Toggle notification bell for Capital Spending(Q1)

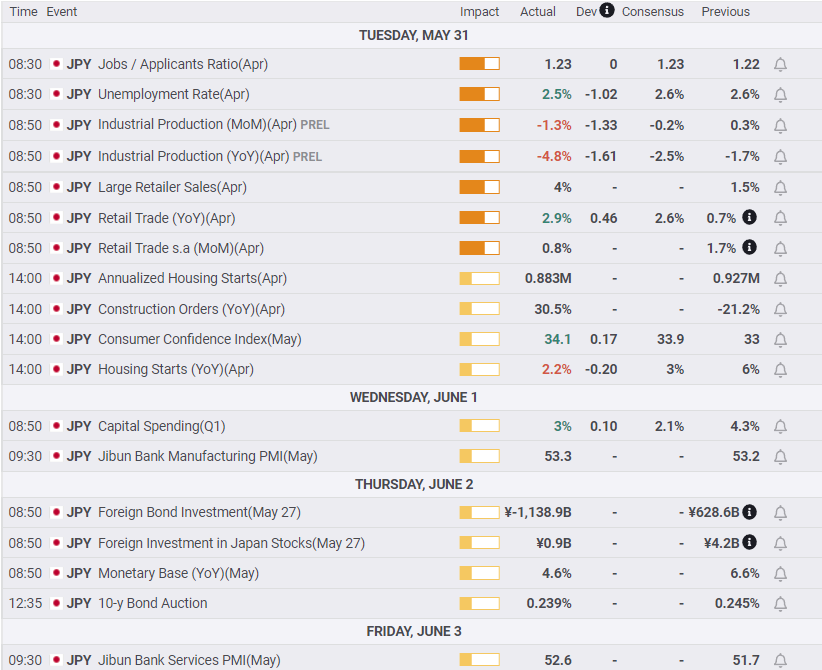coord(780,426)
